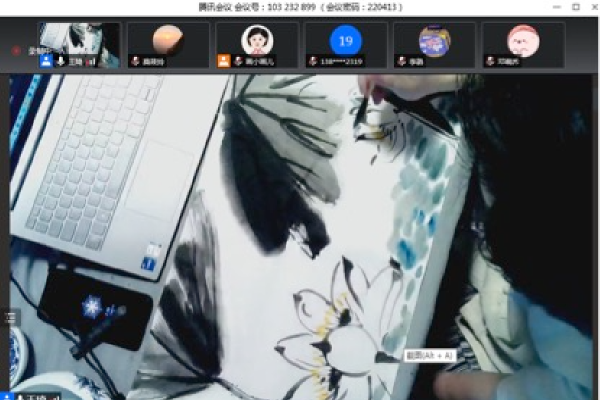This screenshot has height=400, width=600.
Task: Click the red recording indicator dot
Action: pos(16,51)
